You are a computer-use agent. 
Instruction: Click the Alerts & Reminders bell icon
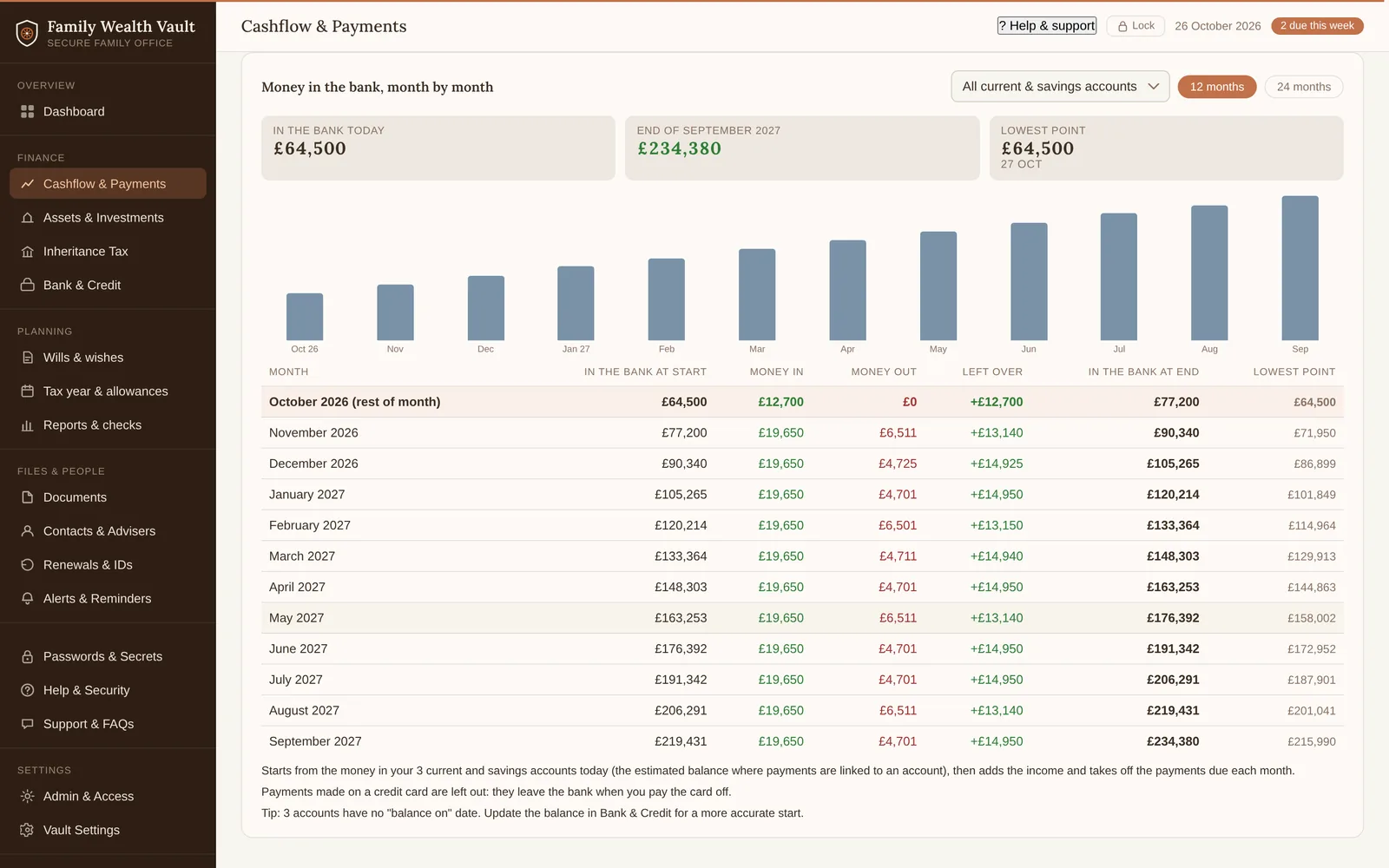28,599
